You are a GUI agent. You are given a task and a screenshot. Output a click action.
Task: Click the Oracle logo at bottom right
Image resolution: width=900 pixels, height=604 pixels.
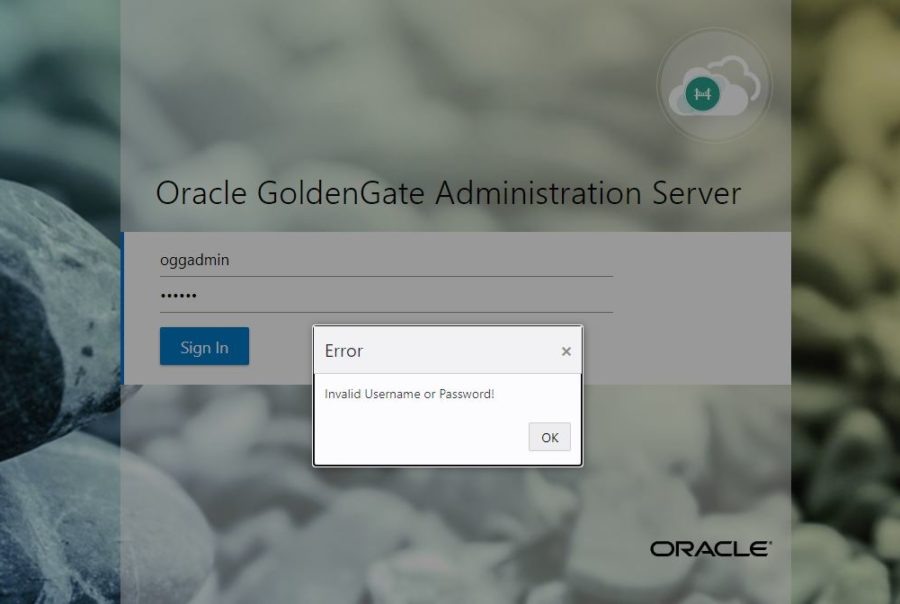tap(708, 548)
